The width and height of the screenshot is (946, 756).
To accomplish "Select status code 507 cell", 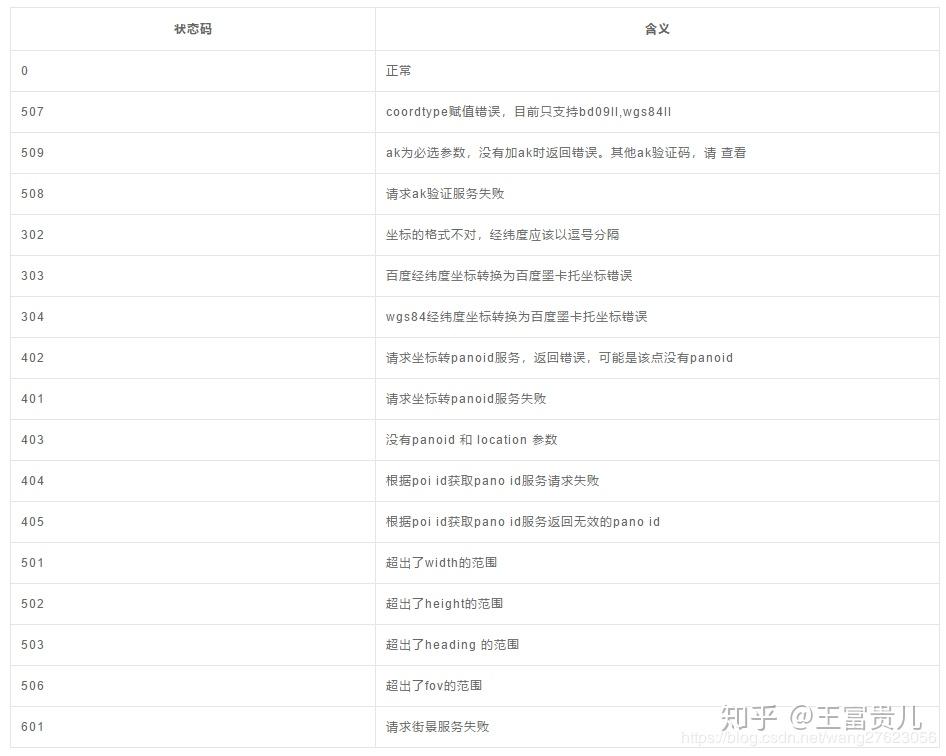I will click(x=193, y=112).
